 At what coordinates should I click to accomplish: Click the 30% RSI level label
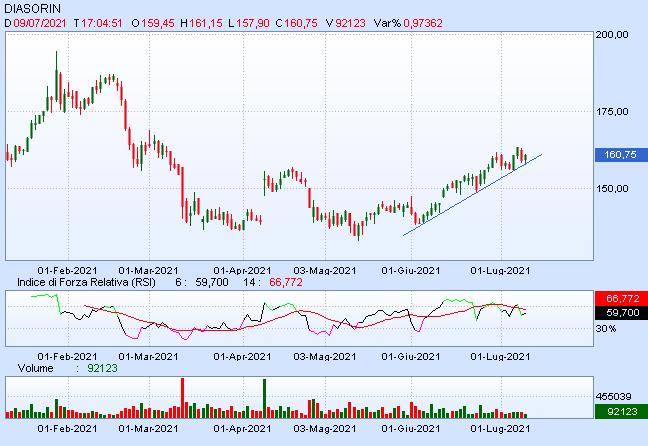coord(606,329)
